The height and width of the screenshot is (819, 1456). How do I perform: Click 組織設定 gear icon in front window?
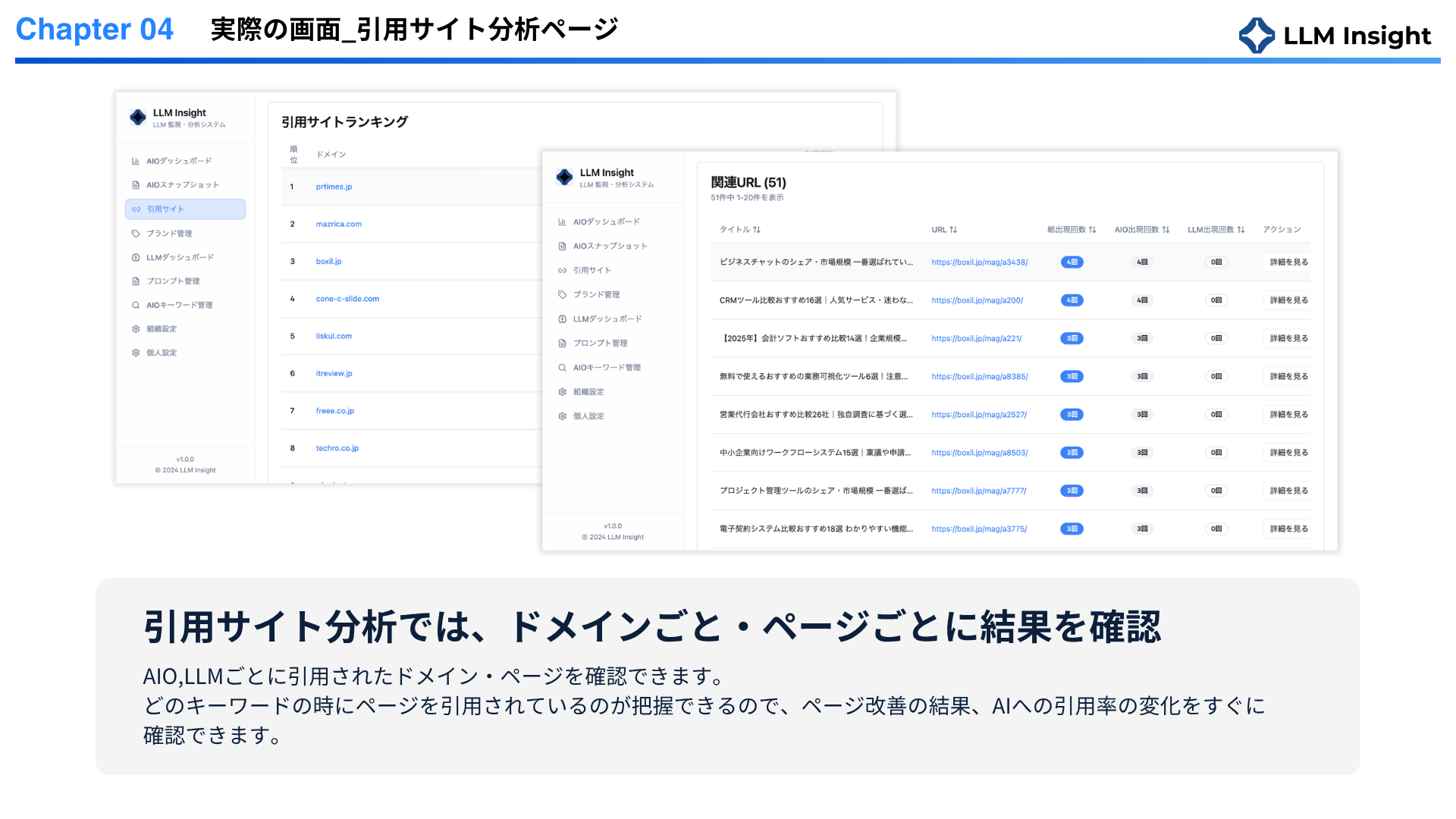tap(562, 392)
